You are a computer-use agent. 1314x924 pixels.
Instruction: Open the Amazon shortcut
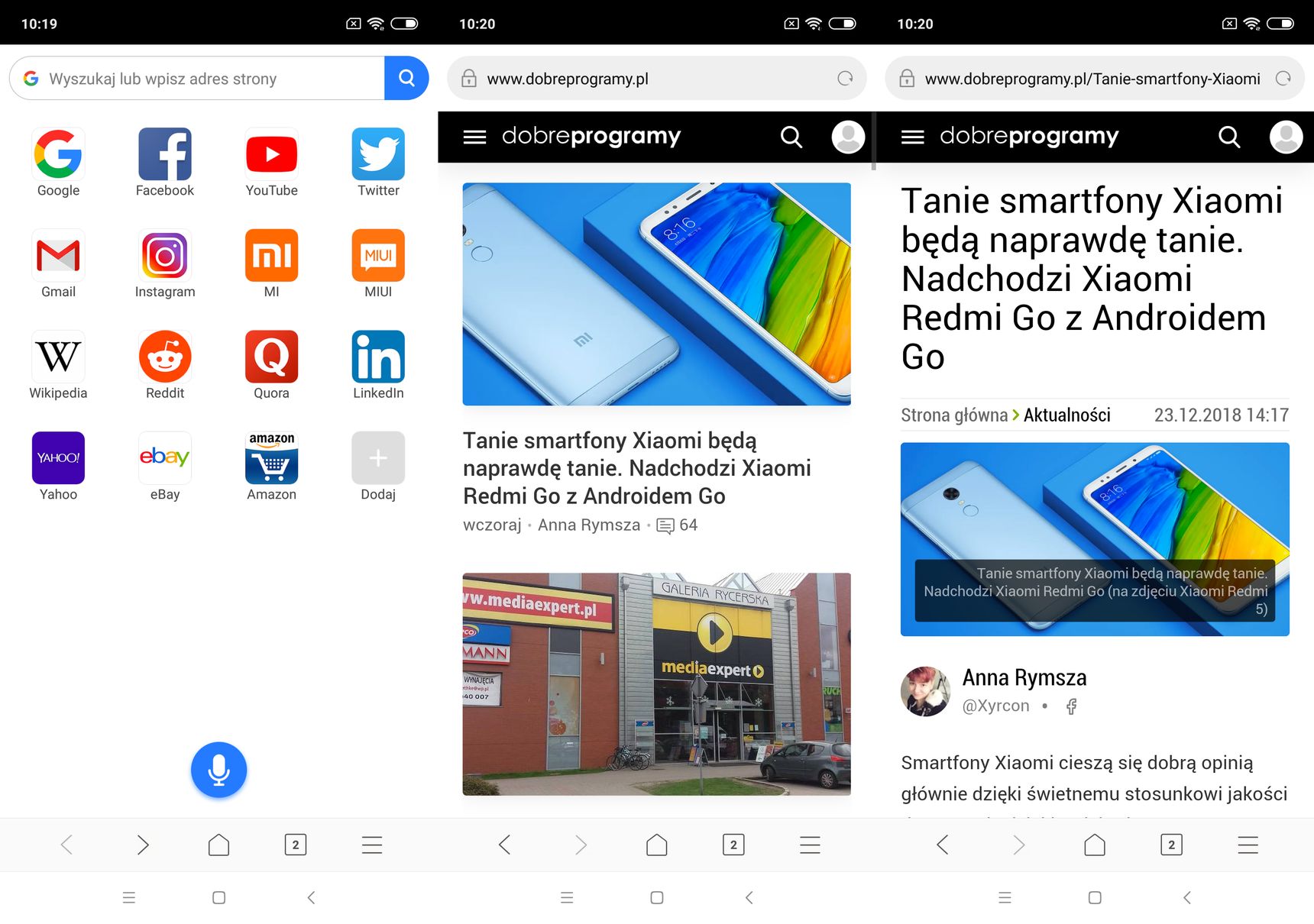click(x=271, y=458)
